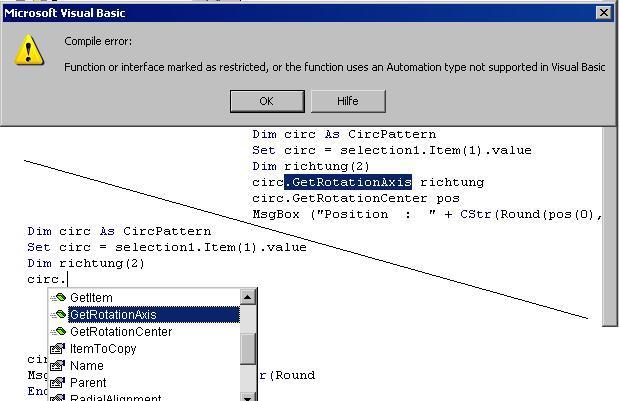The image size is (619, 401).
Task: Open Hilfe for the compile error
Action: 348,101
